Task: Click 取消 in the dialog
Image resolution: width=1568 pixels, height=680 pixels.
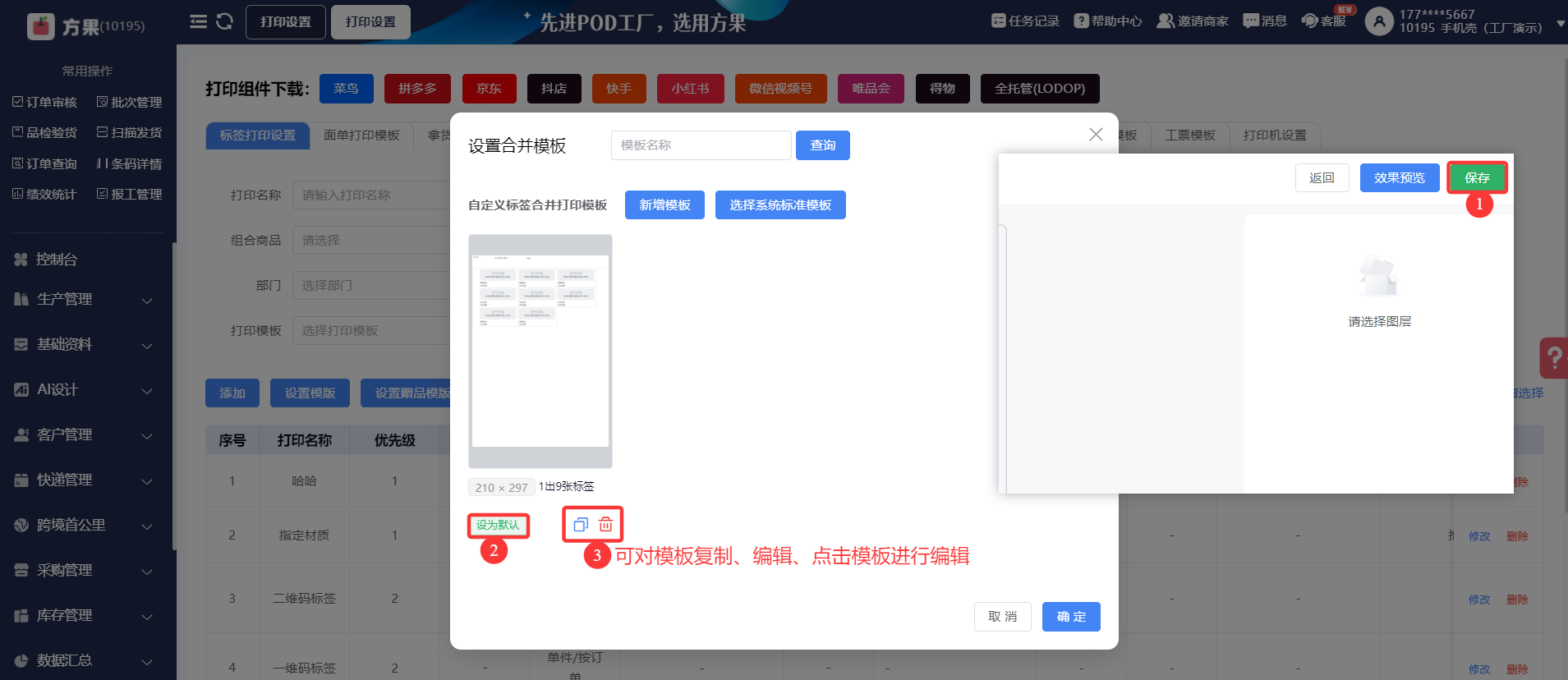Action: point(1003,617)
